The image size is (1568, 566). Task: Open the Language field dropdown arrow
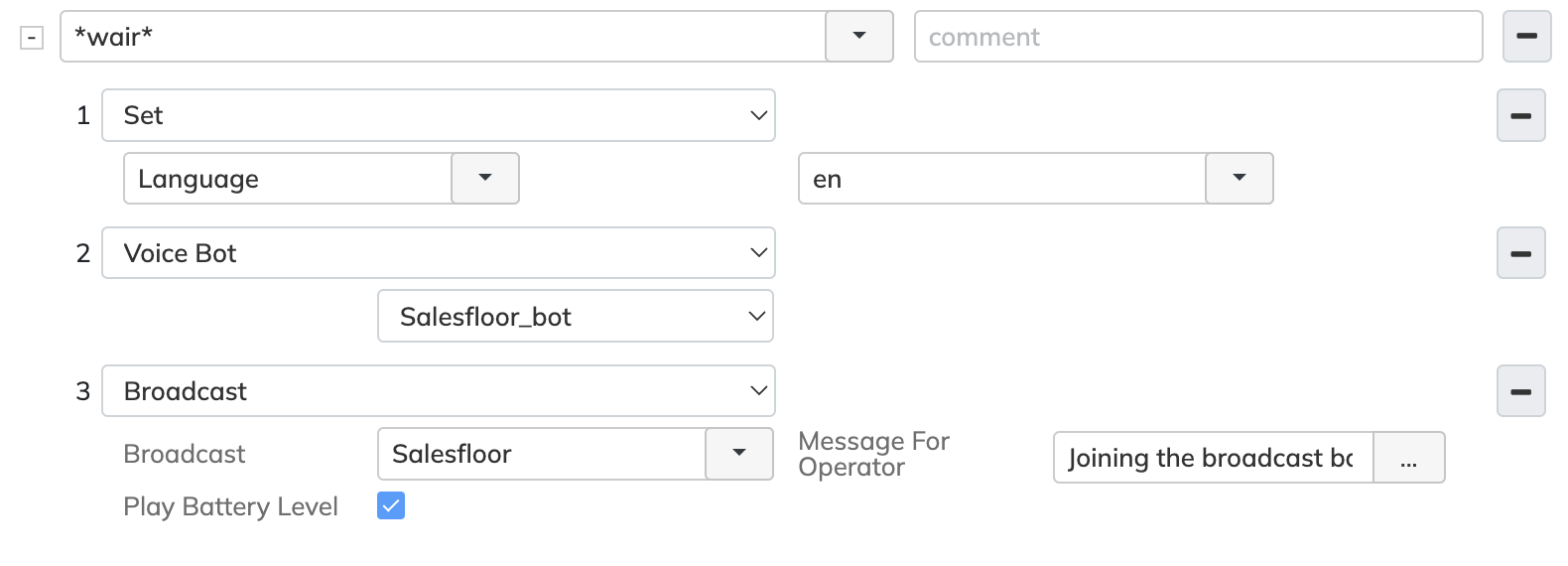[485, 179]
